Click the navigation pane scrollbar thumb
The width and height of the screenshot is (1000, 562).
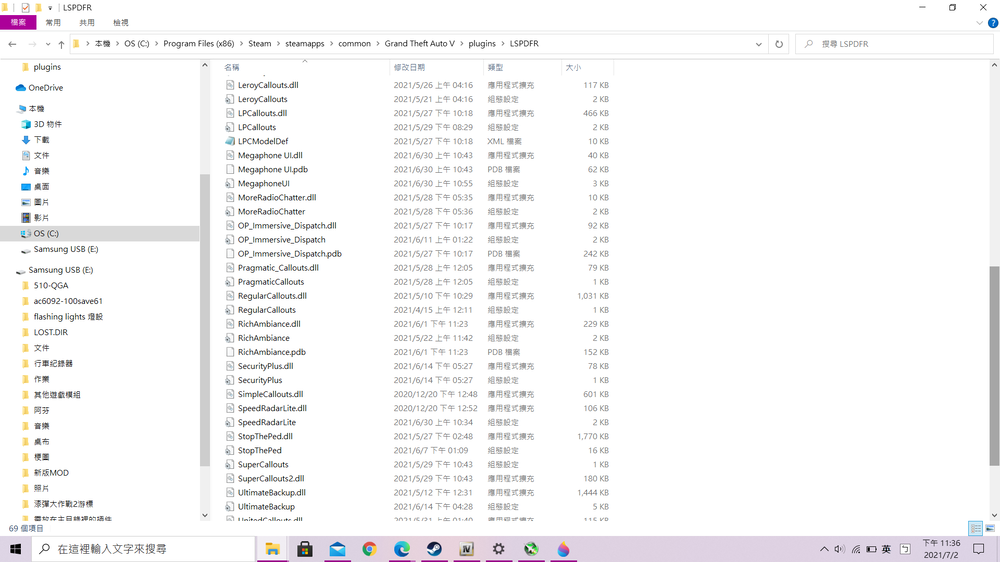[x=205, y=320]
